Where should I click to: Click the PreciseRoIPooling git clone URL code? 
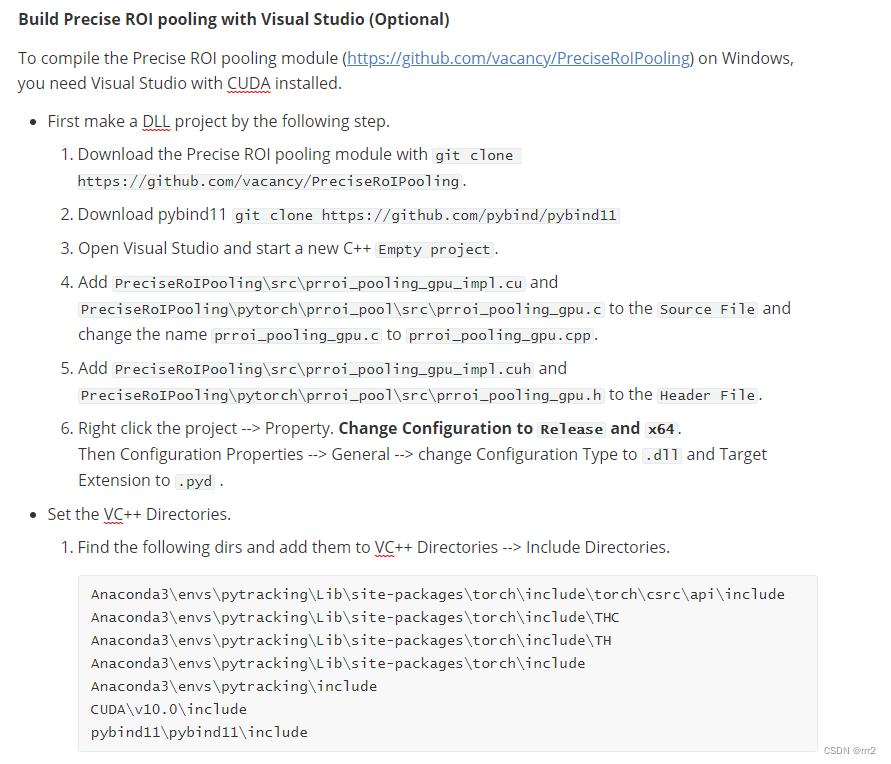click(269, 181)
